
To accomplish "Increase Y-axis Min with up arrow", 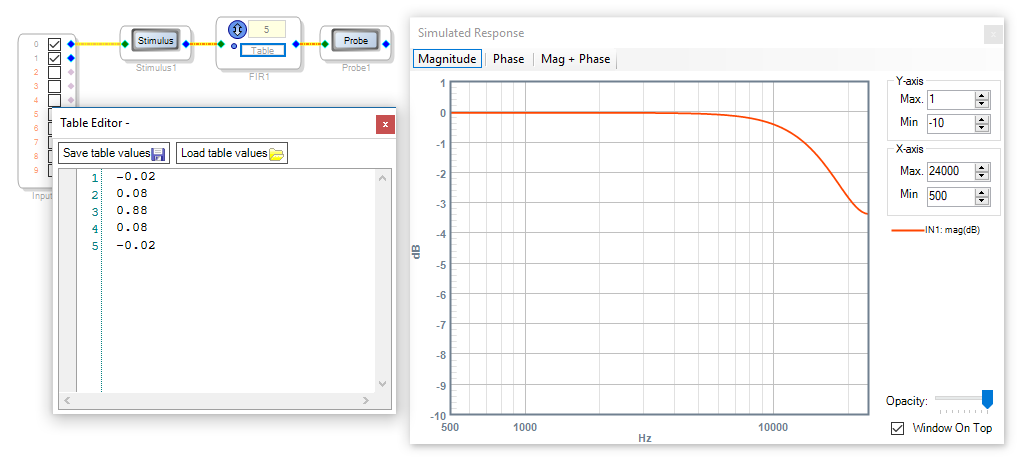I will 982,119.
